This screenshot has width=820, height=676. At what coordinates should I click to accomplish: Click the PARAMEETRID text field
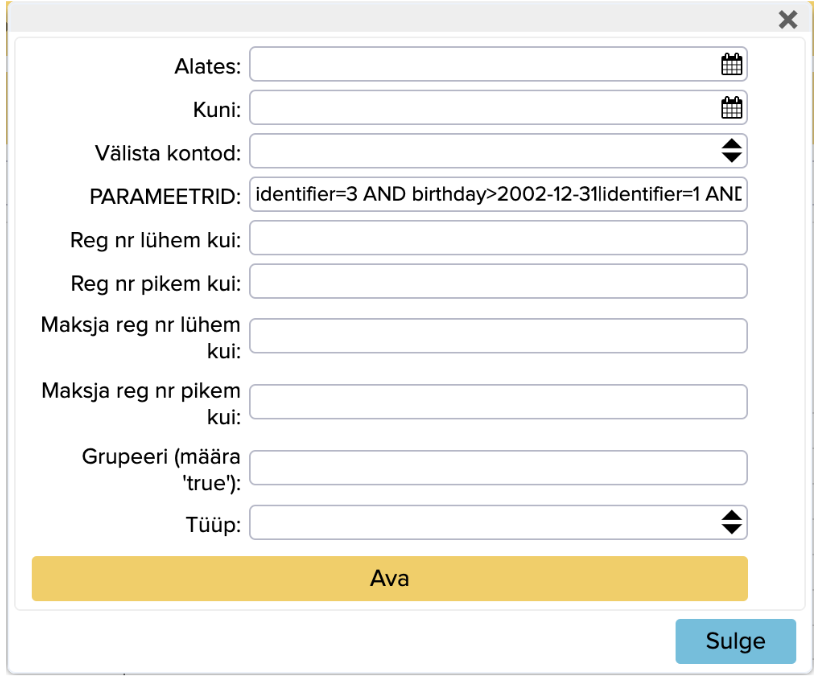[x=498, y=194]
